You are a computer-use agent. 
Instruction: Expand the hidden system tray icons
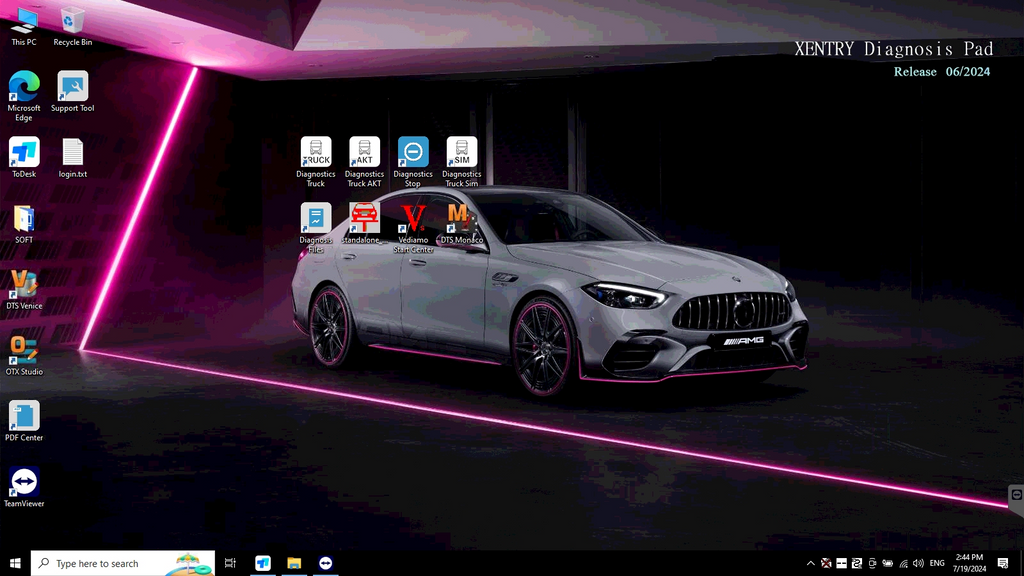(811, 564)
